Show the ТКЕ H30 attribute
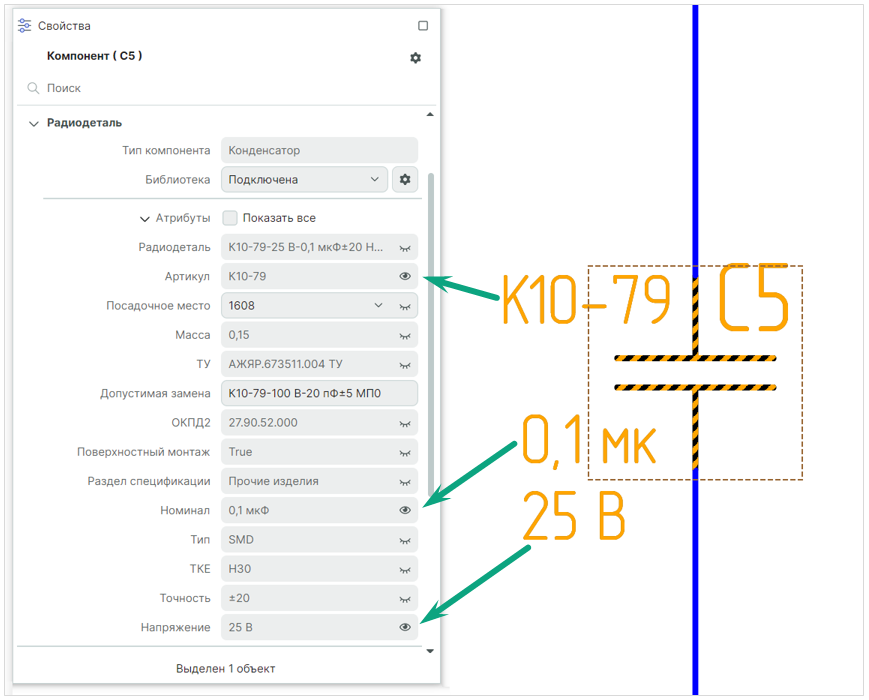The image size is (869, 700). pyautogui.click(x=405, y=570)
